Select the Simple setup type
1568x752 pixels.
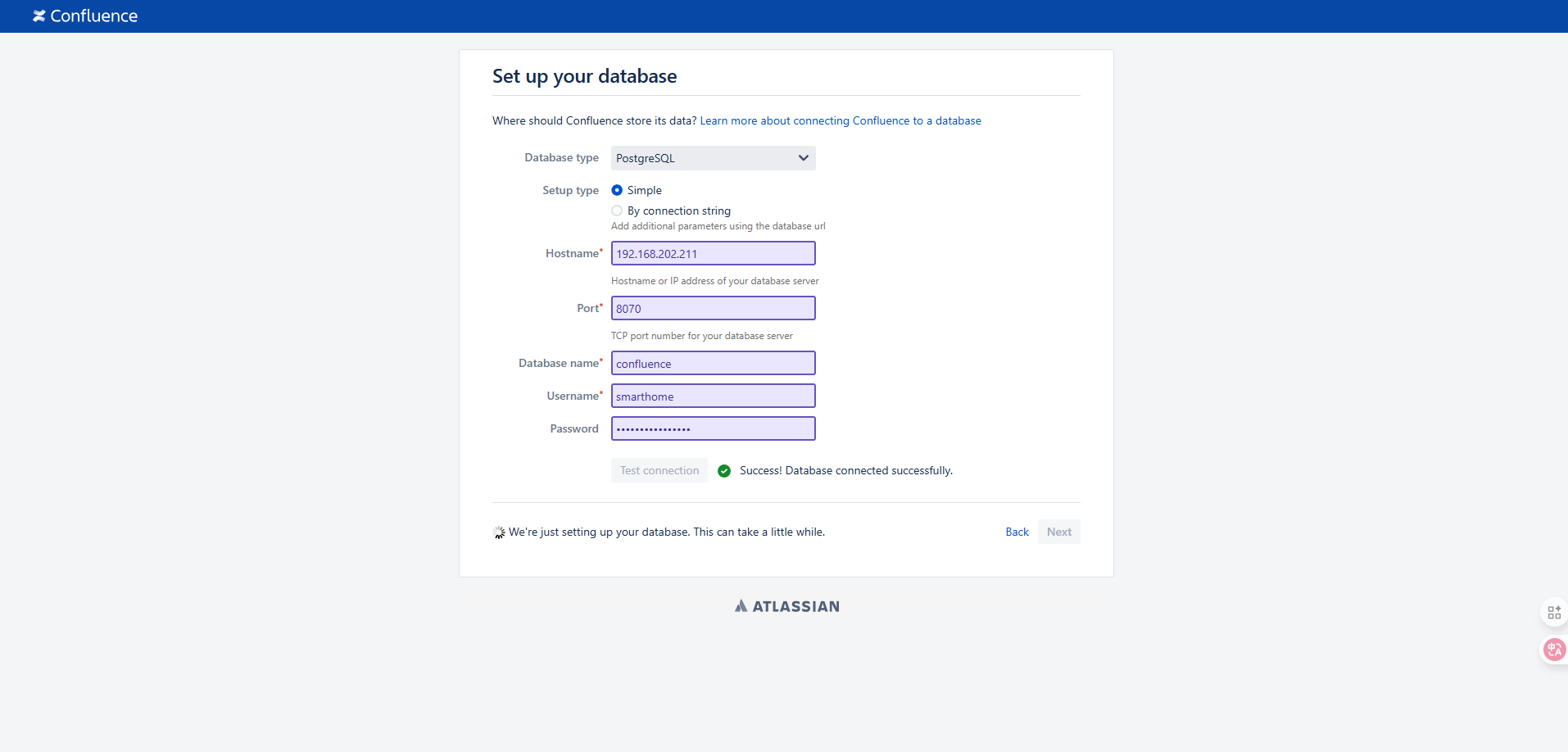[617, 190]
